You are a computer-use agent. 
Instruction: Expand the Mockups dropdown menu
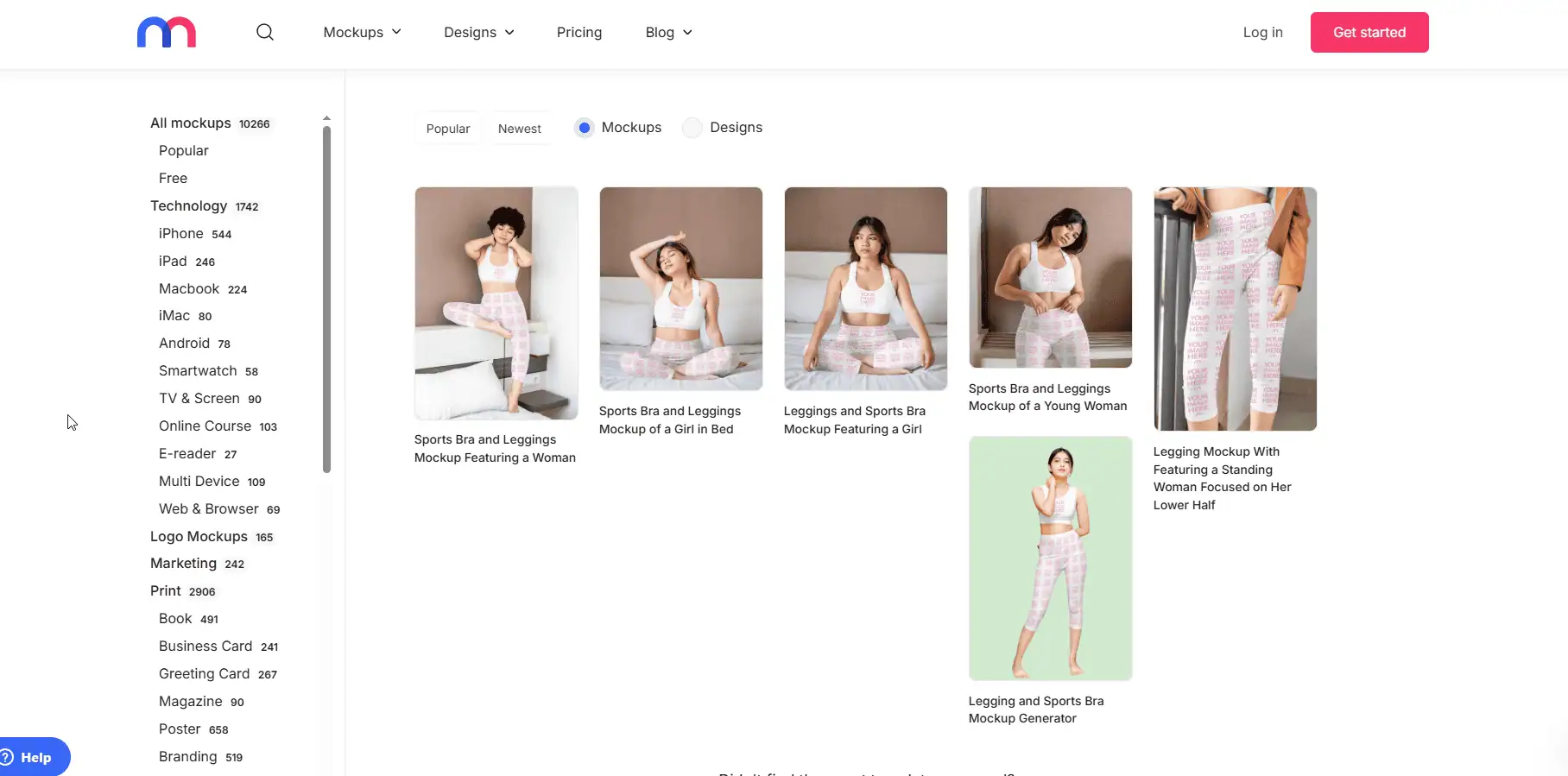coord(362,33)
